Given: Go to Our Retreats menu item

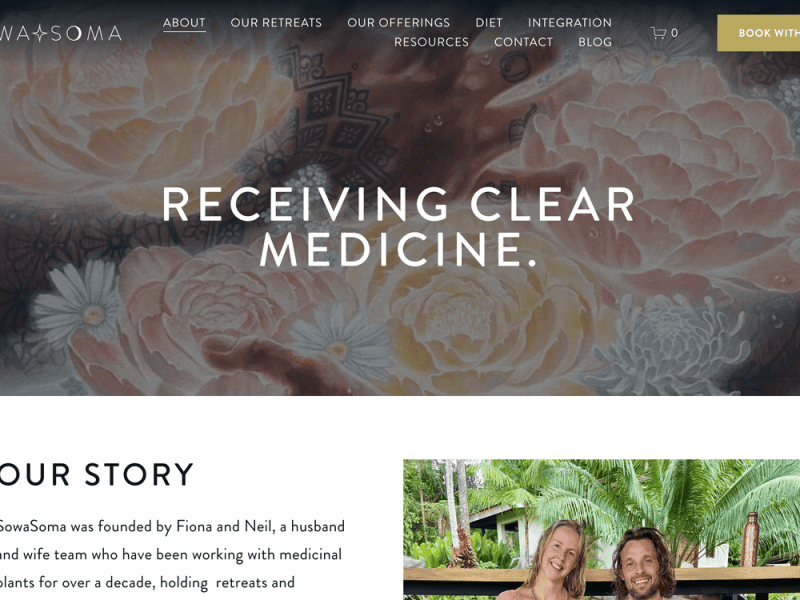Looking at the screenshot, I should (x=276, y=23).
